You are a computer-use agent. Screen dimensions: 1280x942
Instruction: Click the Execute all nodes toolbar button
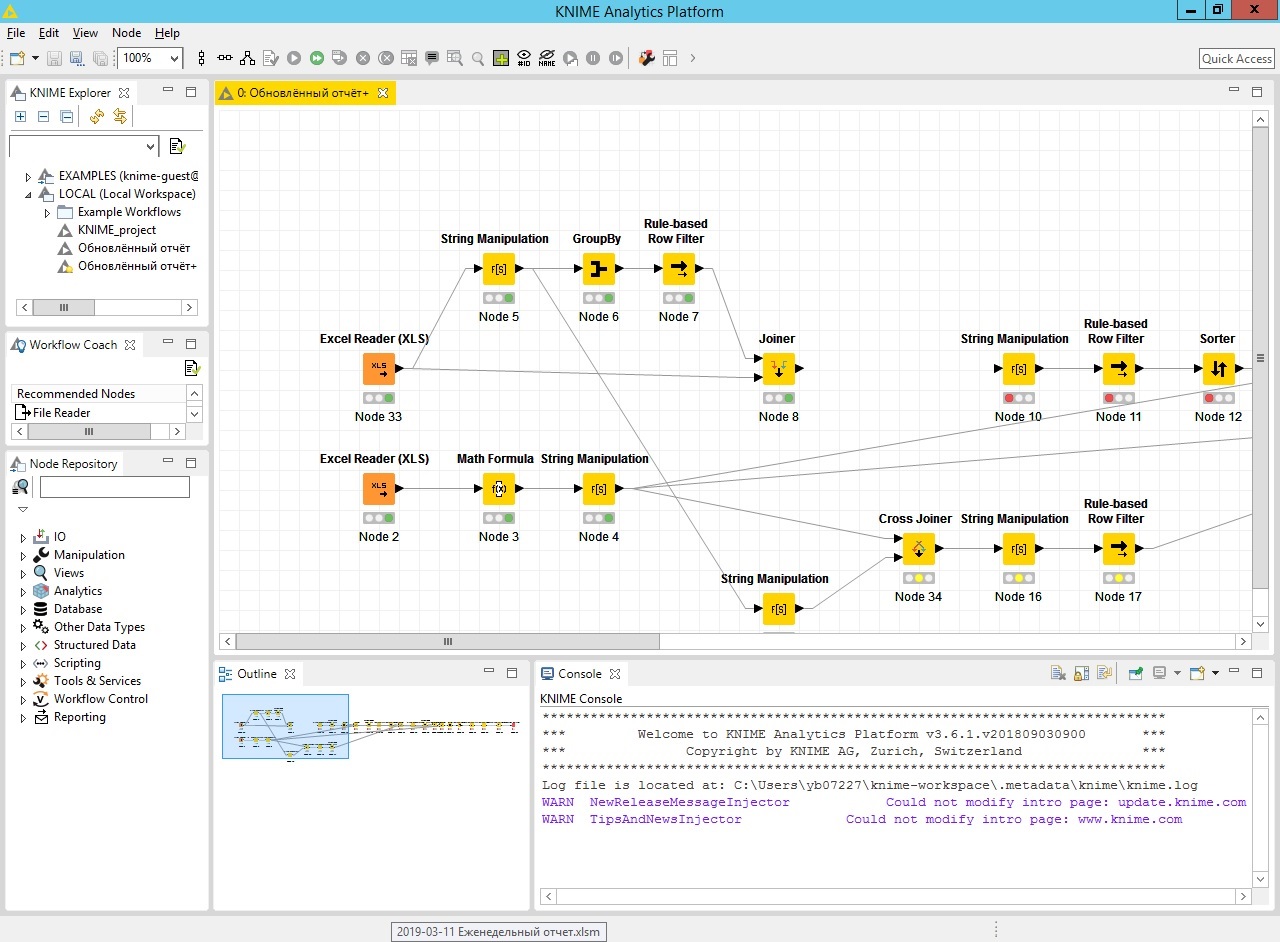click(316, 59)
